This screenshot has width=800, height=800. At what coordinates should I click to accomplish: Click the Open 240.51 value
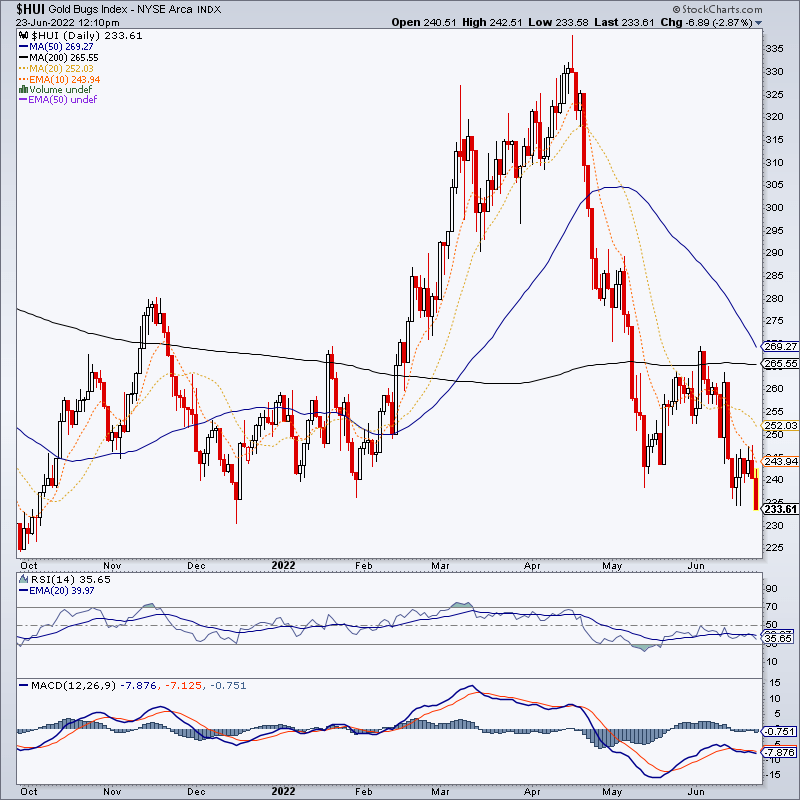[423, 22]
